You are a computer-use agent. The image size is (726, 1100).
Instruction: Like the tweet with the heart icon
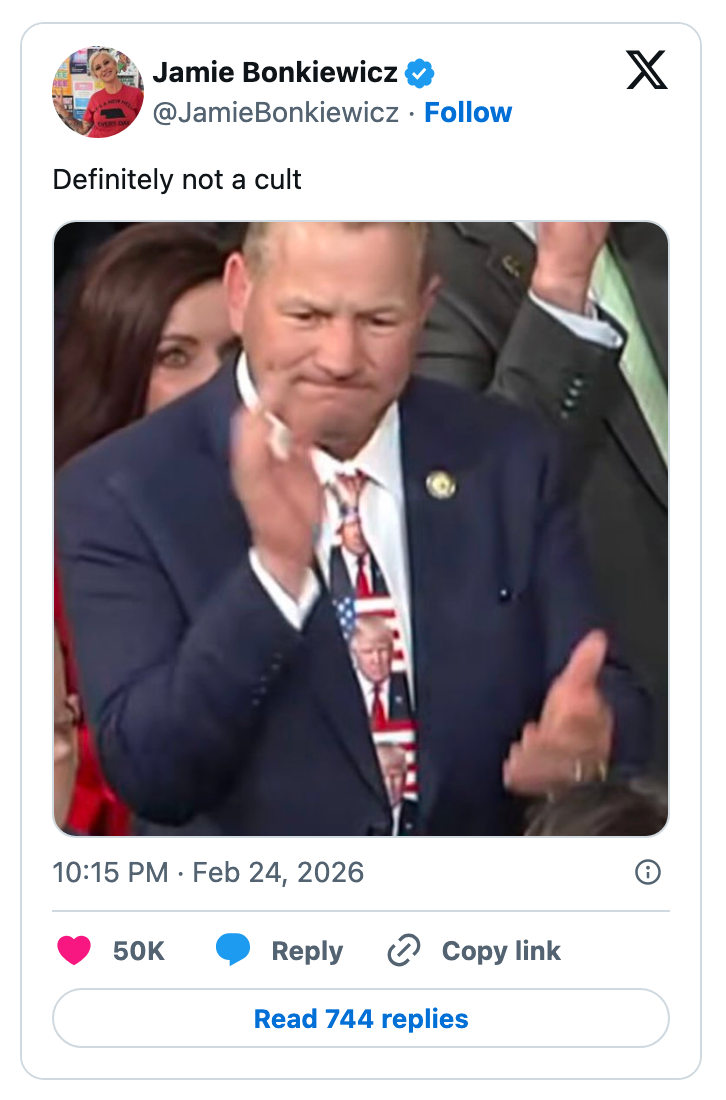pyautogui.click(x=74, y=950)
